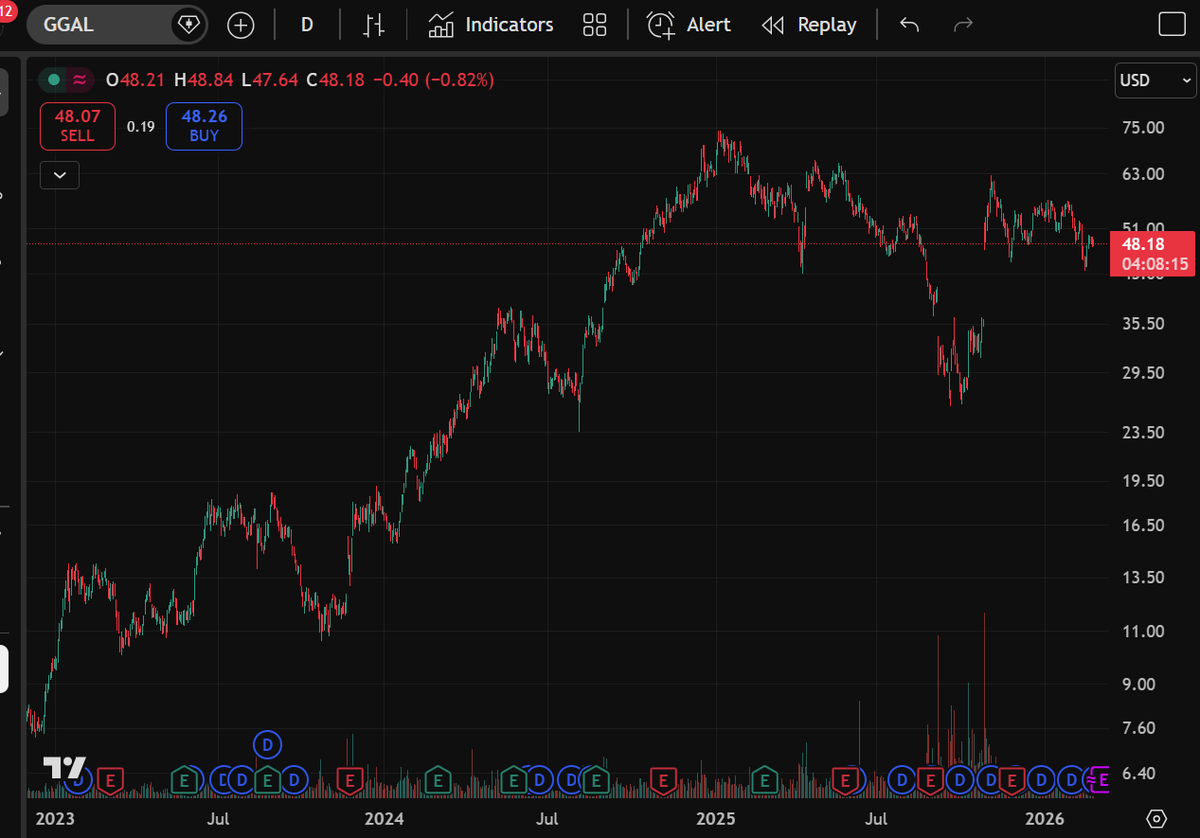Click the 0.19 spread value
The image size is (1200, 838).
click(141, 127)
